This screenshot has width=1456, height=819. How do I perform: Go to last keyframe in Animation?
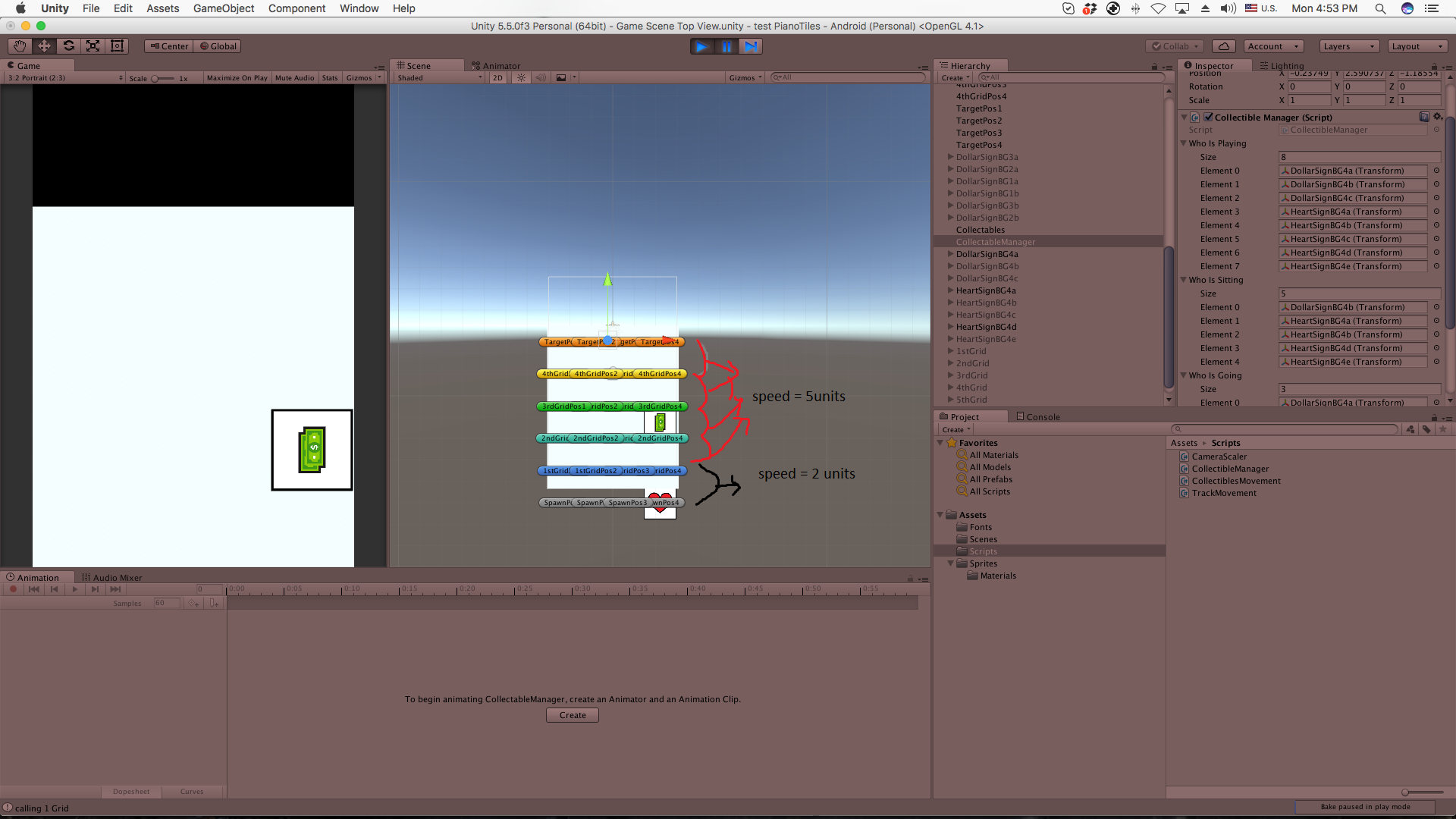click(x=115, y=589)
